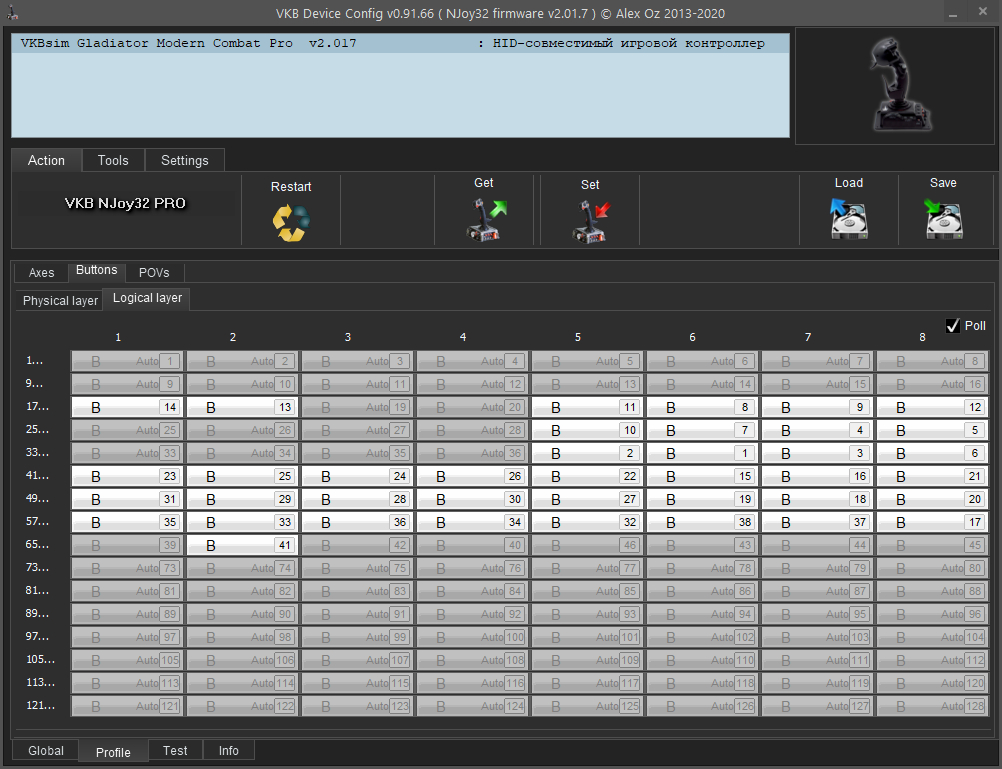Viewport: 1002px width, 769px height.
Task: Click the app icon in title bar
Action: click(x=12, y=13)
